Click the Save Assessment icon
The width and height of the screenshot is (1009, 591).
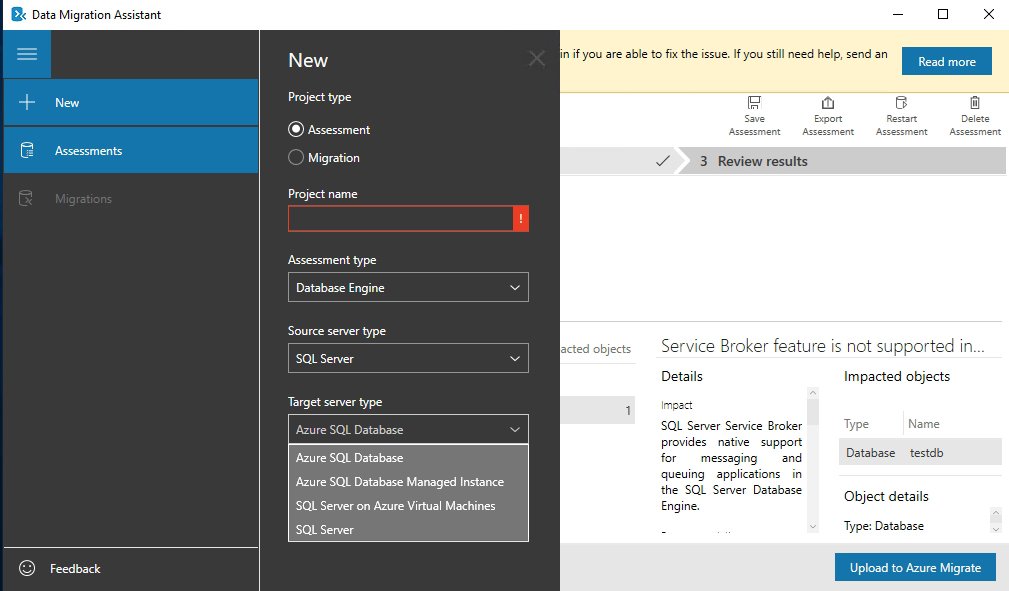(x=754, y=104)
